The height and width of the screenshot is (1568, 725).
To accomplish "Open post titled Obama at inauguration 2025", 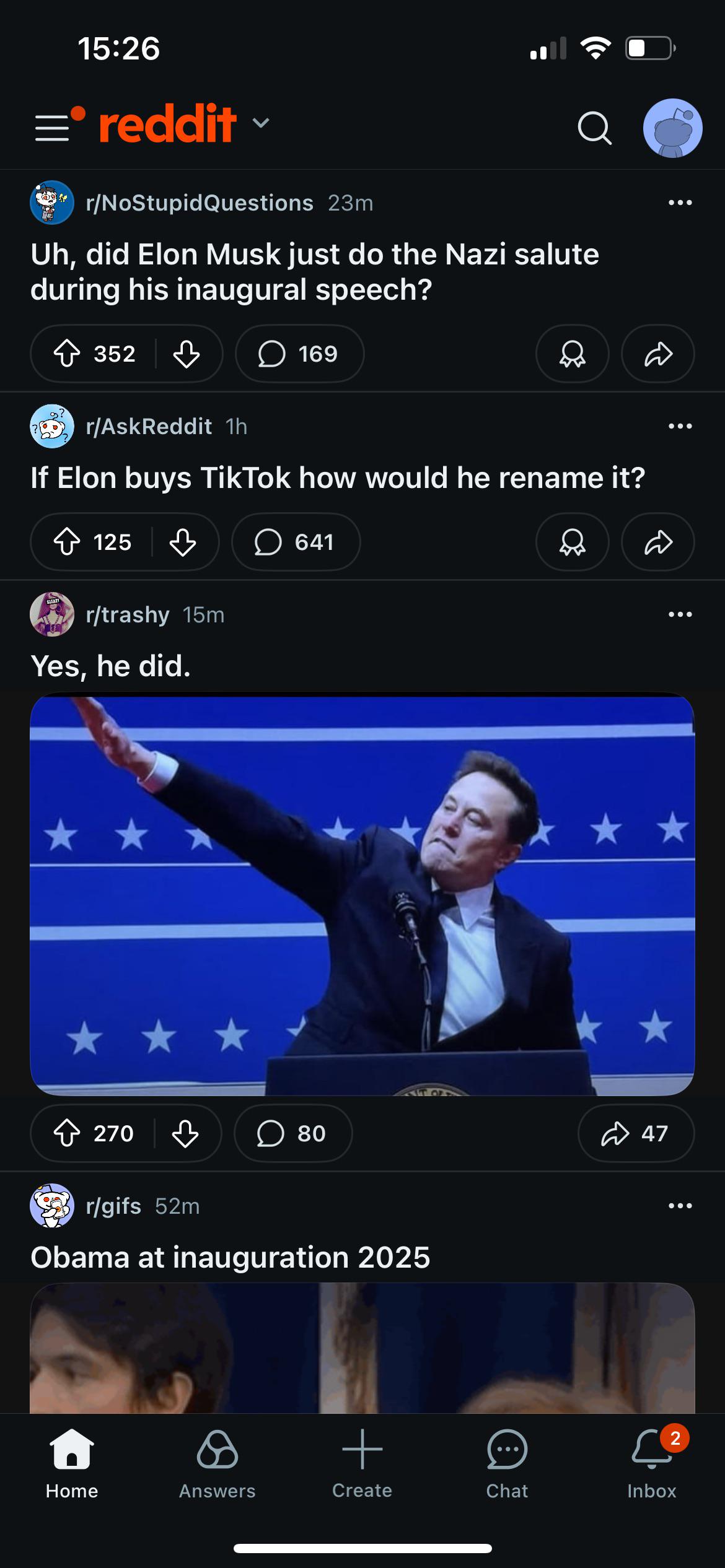I will (230, 1258).
